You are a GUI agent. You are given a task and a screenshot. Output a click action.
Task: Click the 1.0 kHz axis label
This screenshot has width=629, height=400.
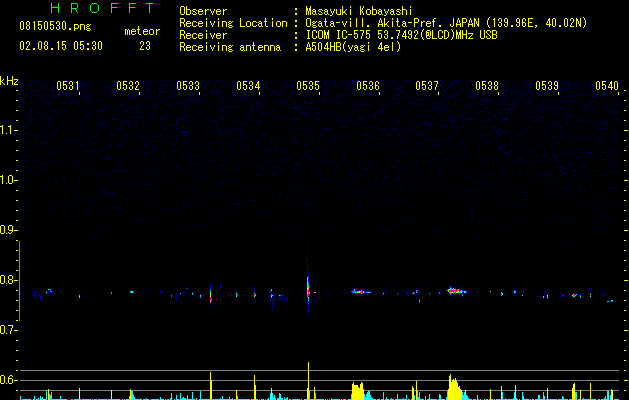[8, 180]
